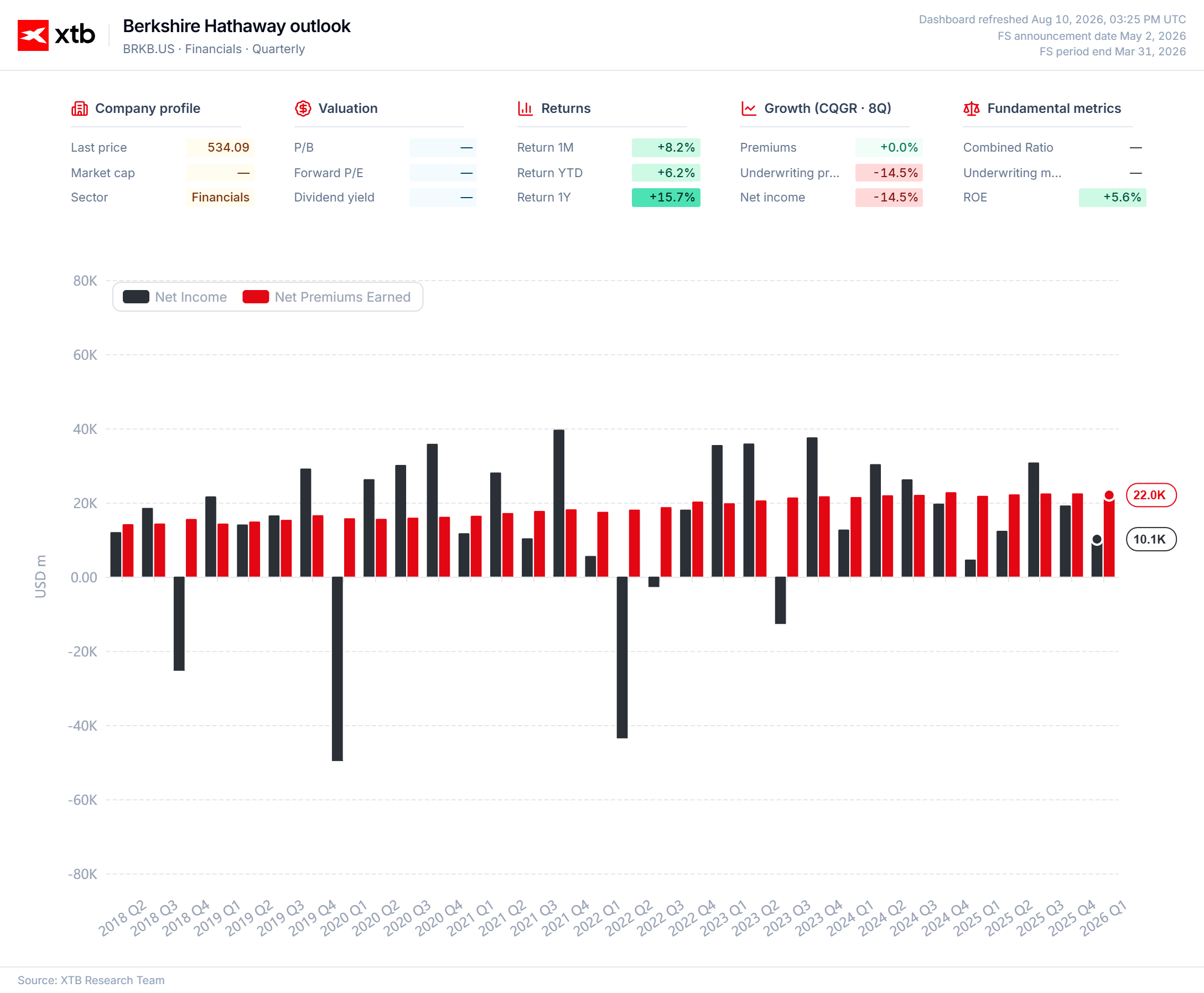The image size is (1204, 993).
Task: Click the ROE value +5.6%
Action: click(1113, 198)
